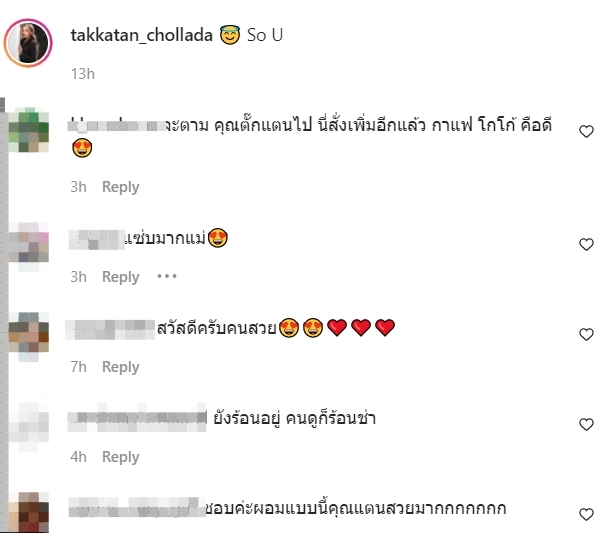Open takkatan_chollada username link
Screen dimensions: 601x533
click(x=141, y=35)
